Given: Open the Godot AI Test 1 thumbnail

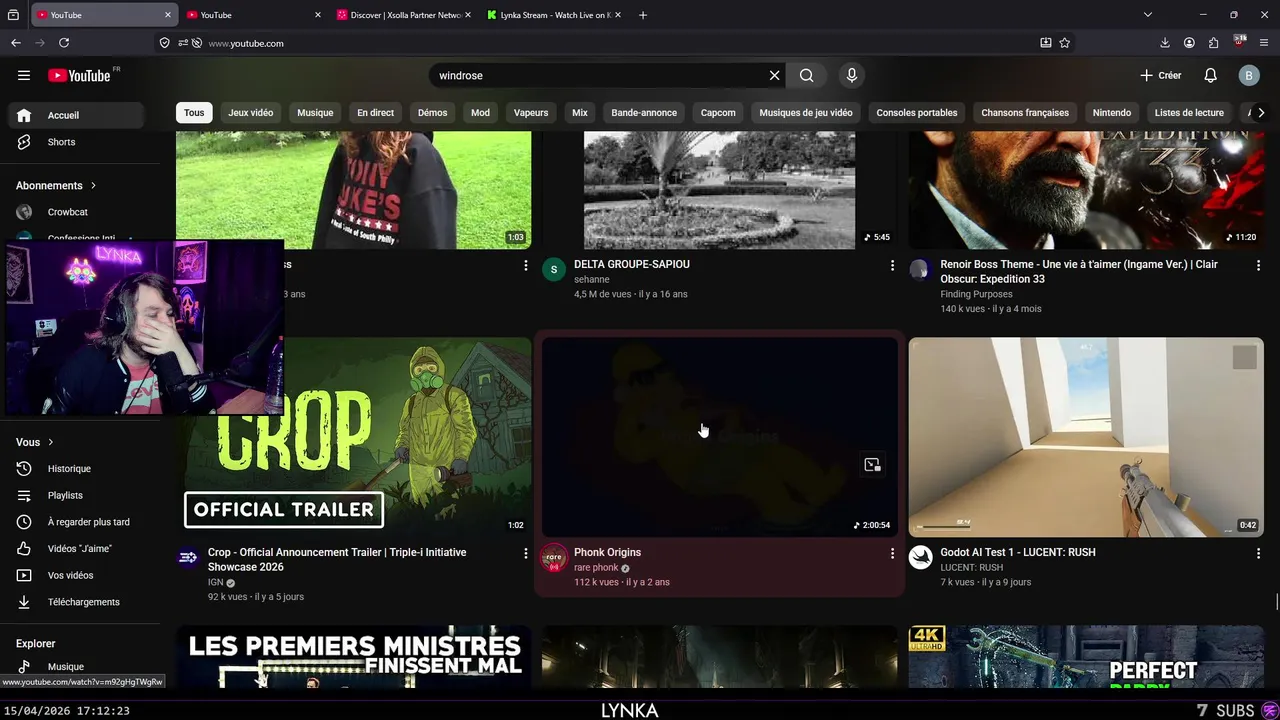Looking at the screenshot, I should (1086, 437).
